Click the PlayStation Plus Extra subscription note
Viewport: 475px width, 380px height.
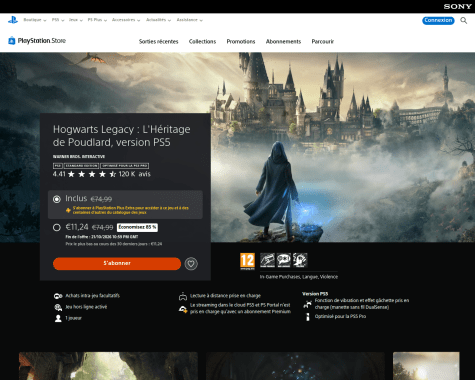[131, 210]
